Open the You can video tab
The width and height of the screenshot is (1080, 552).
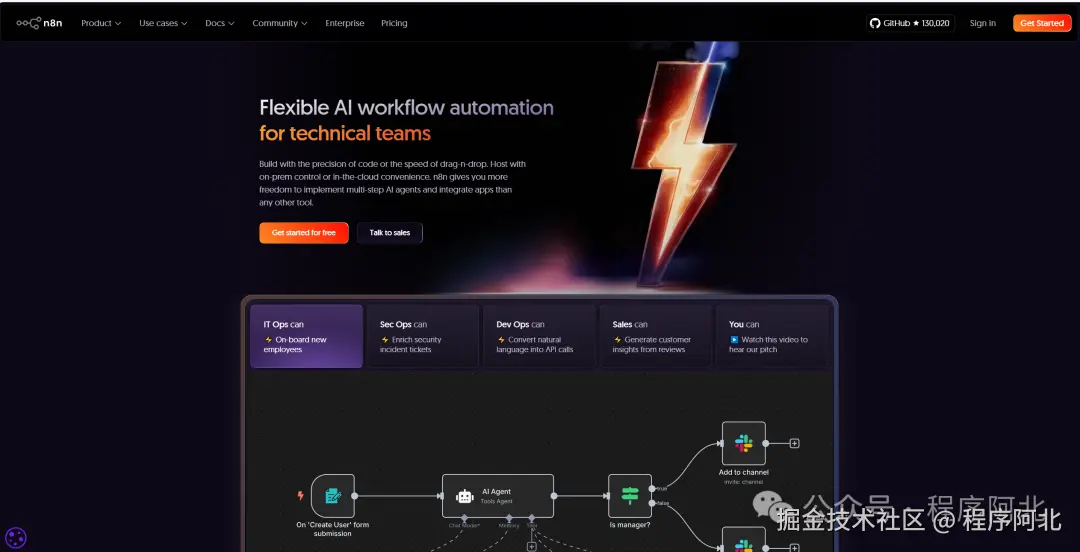click(772, 336)
